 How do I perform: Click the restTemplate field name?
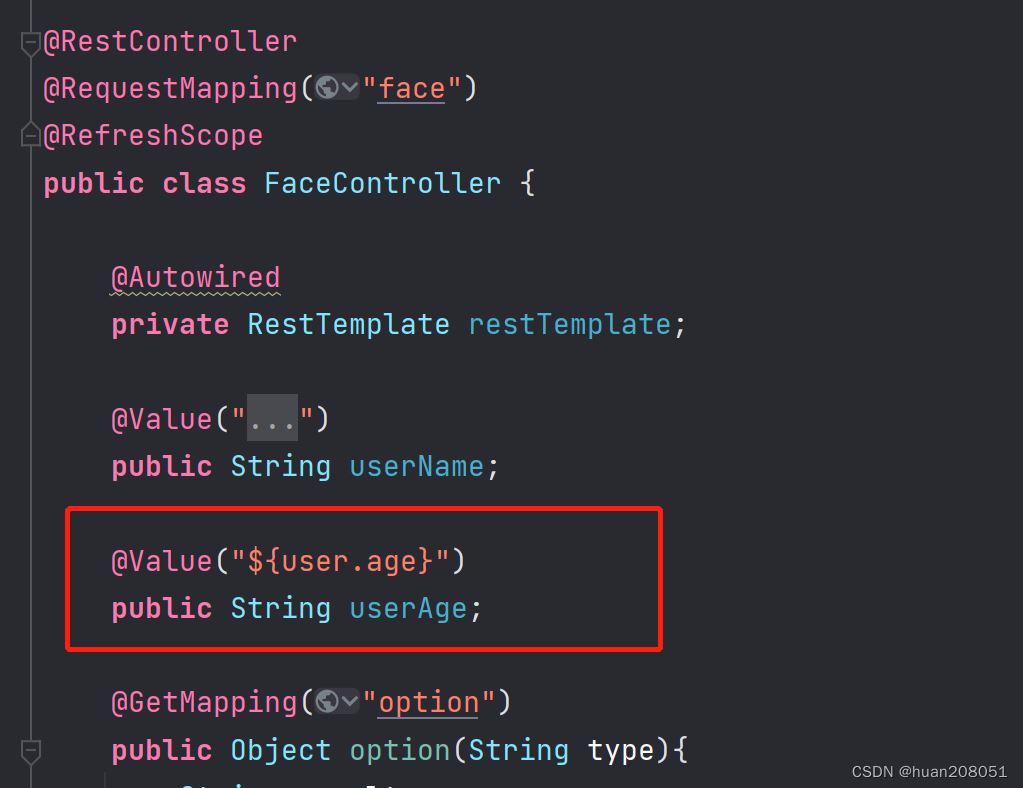pos(570,325)
